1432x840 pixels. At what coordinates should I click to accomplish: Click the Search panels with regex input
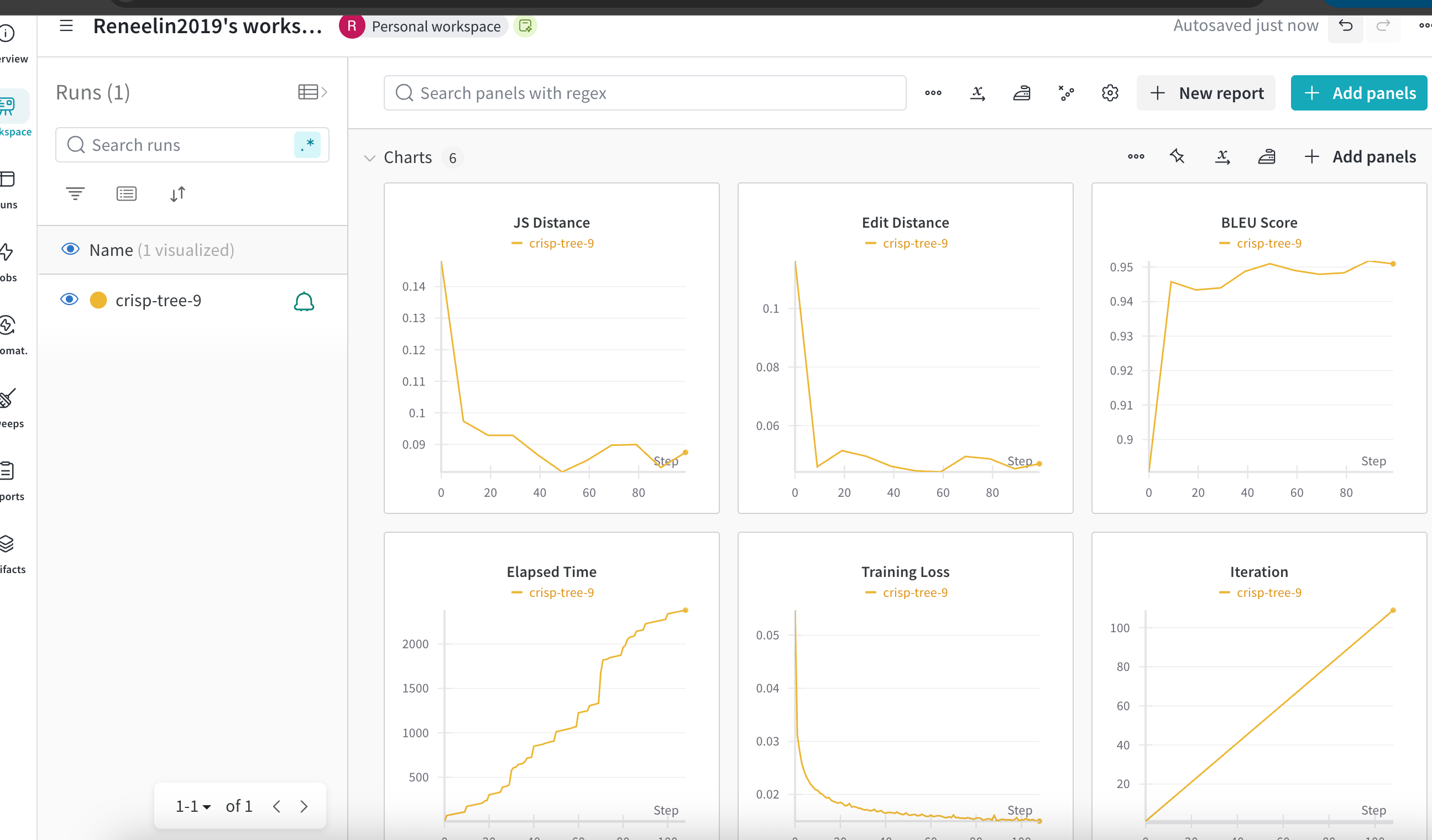[644, 92]
